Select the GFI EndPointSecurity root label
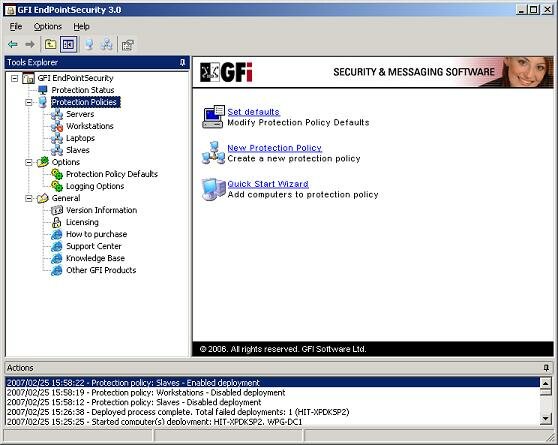 pos(75,78)
